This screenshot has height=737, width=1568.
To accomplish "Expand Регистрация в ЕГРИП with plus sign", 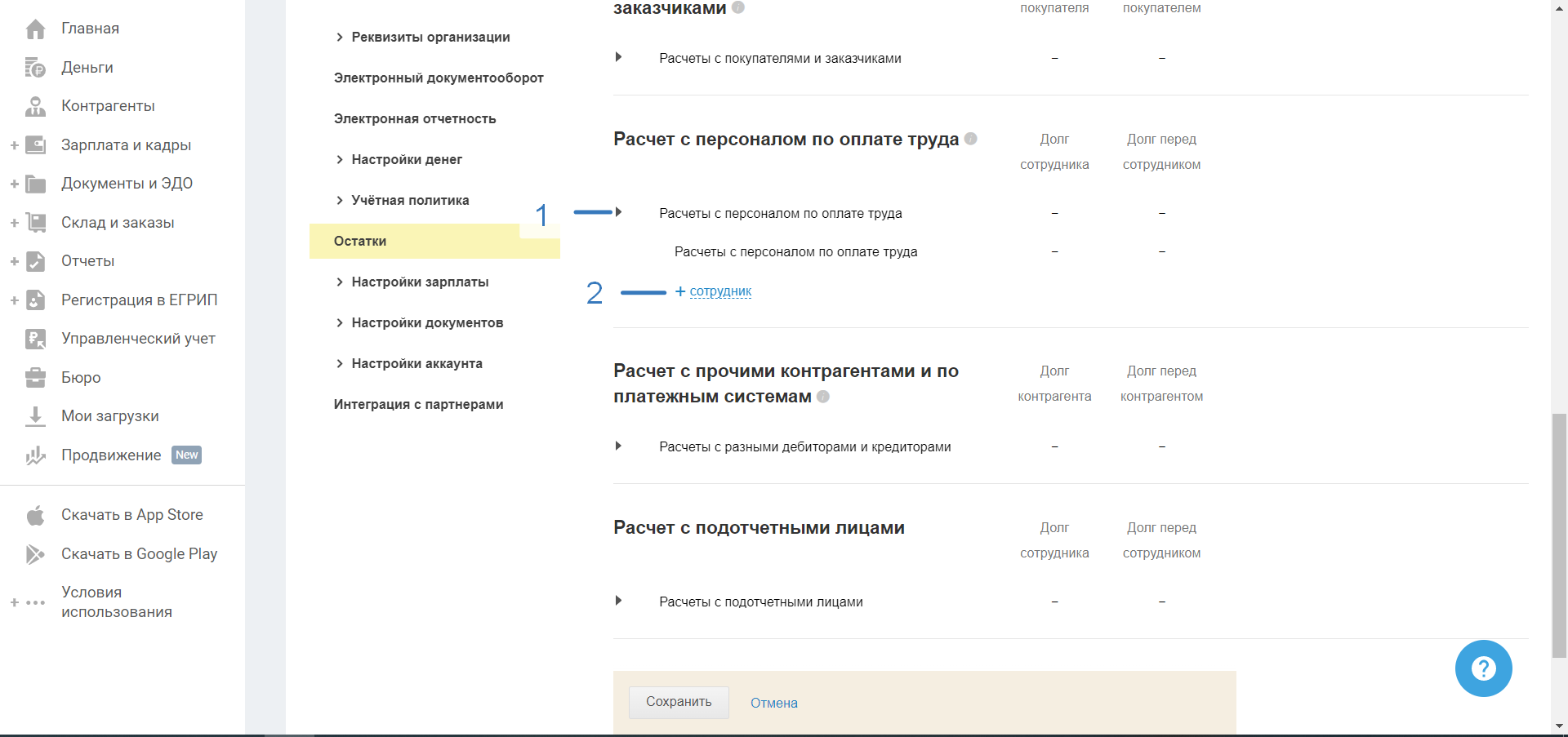I will coord(14,300).
